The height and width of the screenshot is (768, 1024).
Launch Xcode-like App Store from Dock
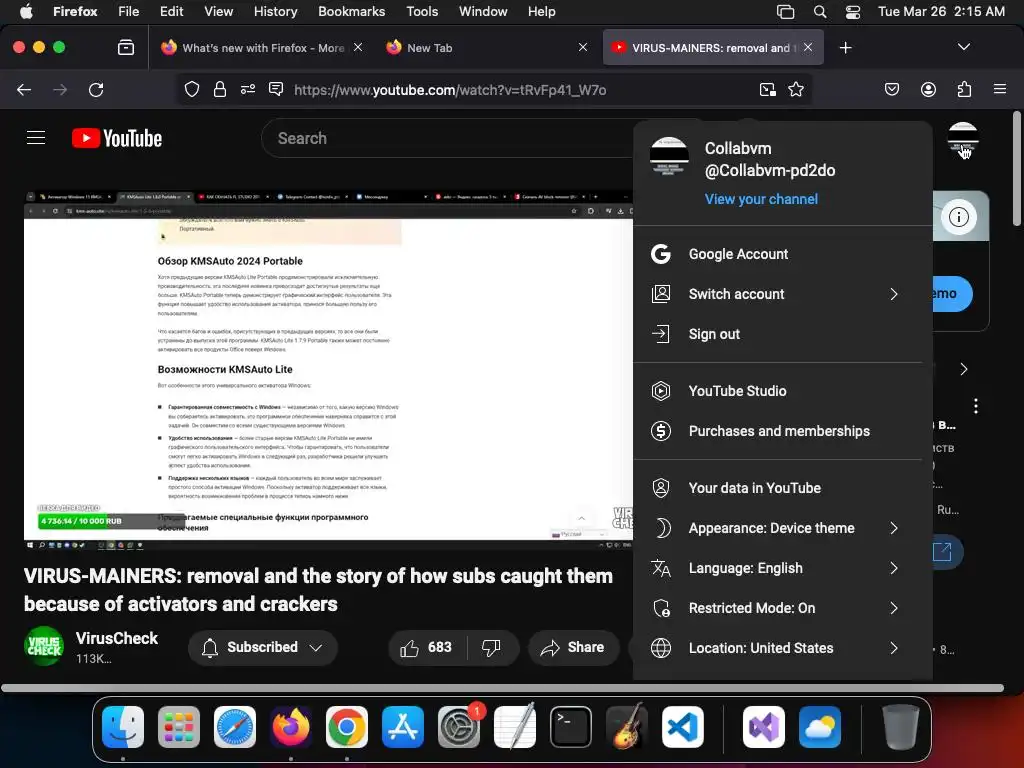coord(402,727)
